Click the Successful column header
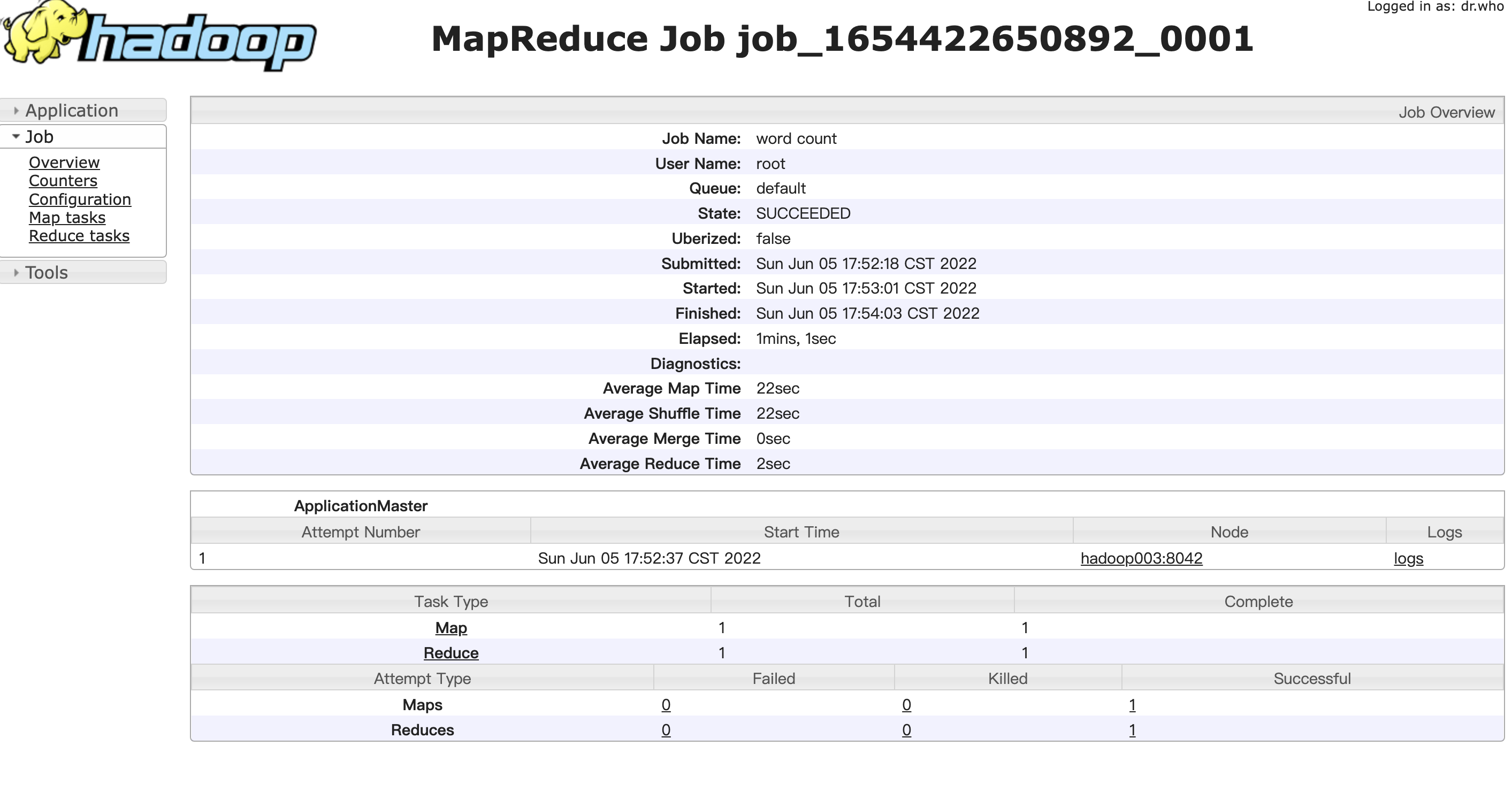This screenshot has height=800, width=1512. point(1312,679)
